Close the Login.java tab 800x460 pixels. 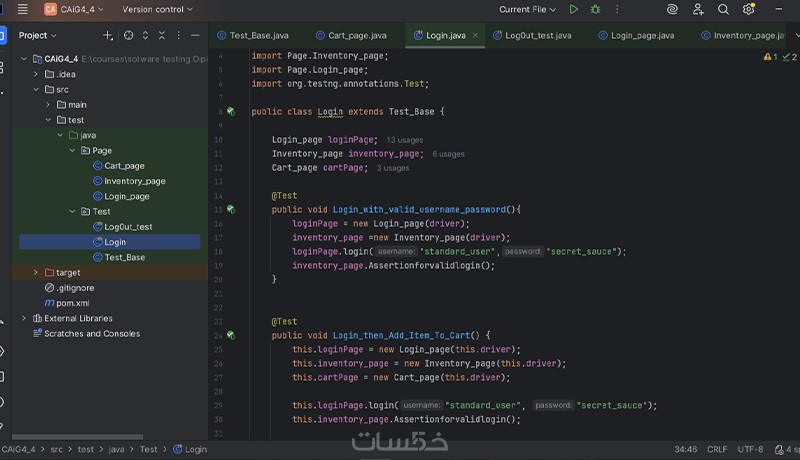coord(476,35)
